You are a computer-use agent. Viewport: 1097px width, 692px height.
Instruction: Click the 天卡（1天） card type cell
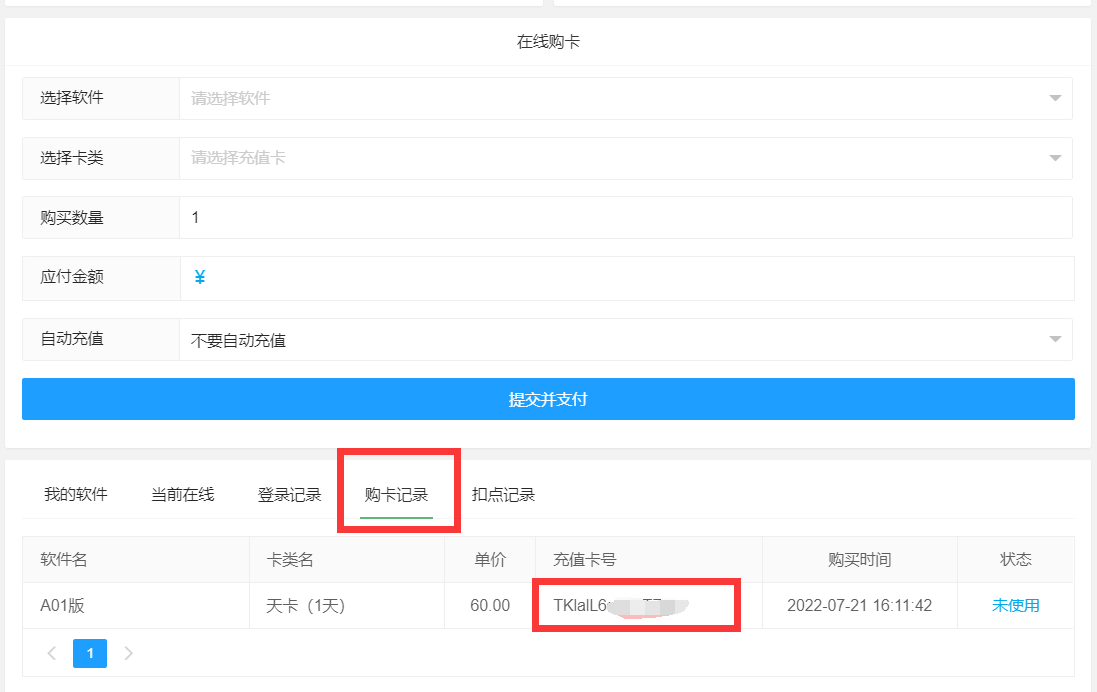tap(305, 605)
